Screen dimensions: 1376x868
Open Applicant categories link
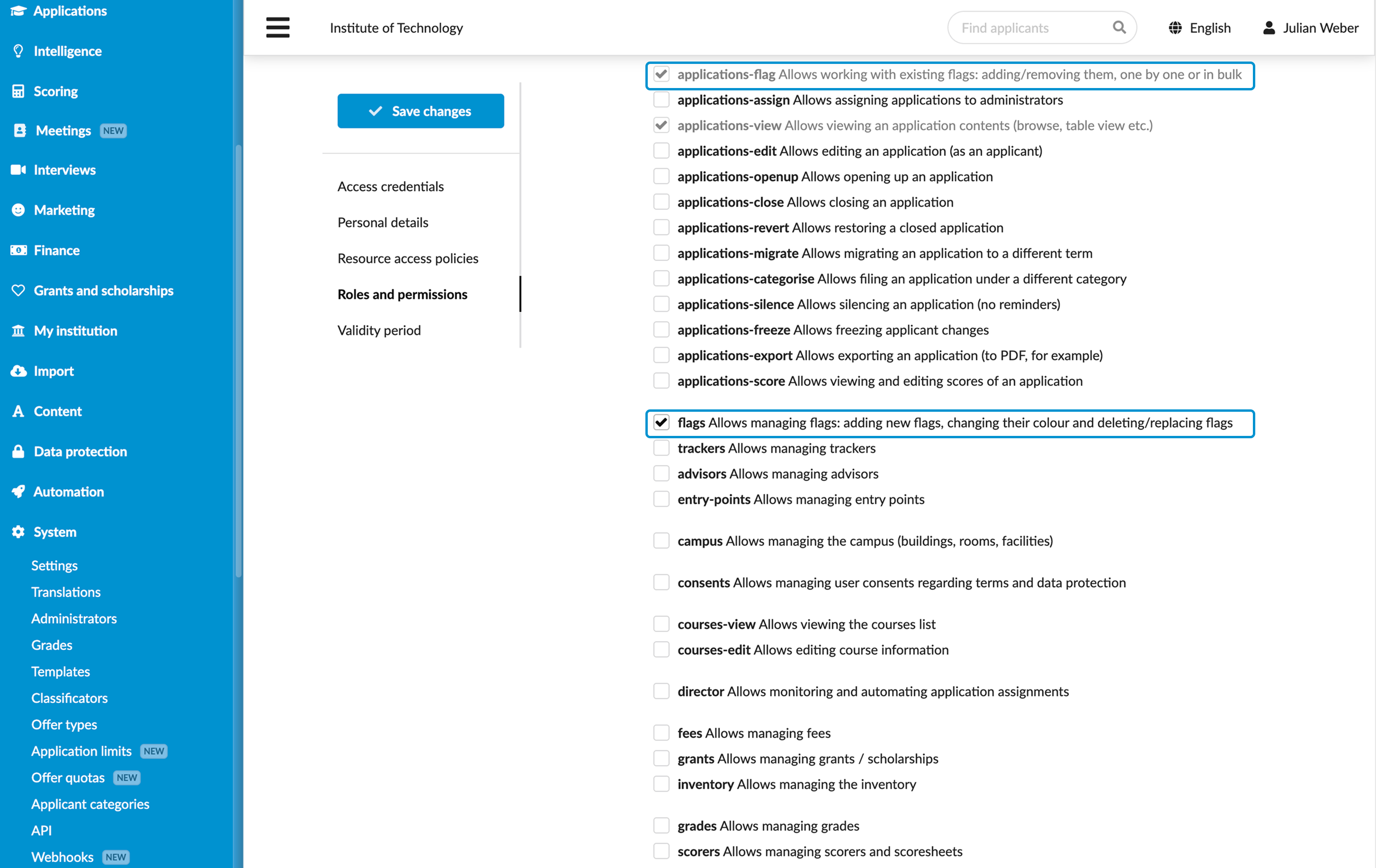pos(90,804)
